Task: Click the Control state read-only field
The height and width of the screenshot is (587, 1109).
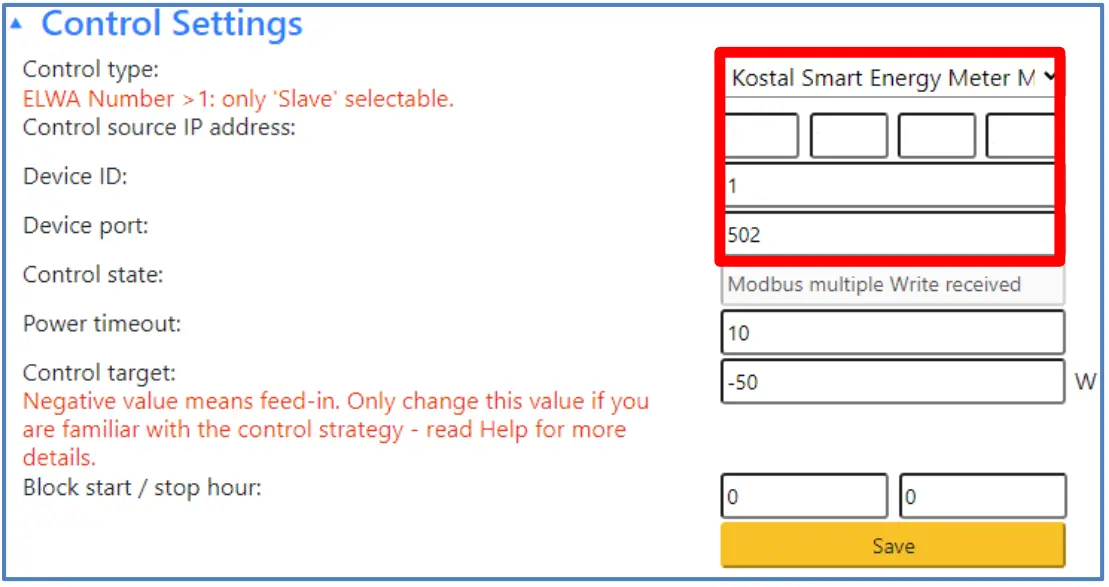Action: click(892, 284)
